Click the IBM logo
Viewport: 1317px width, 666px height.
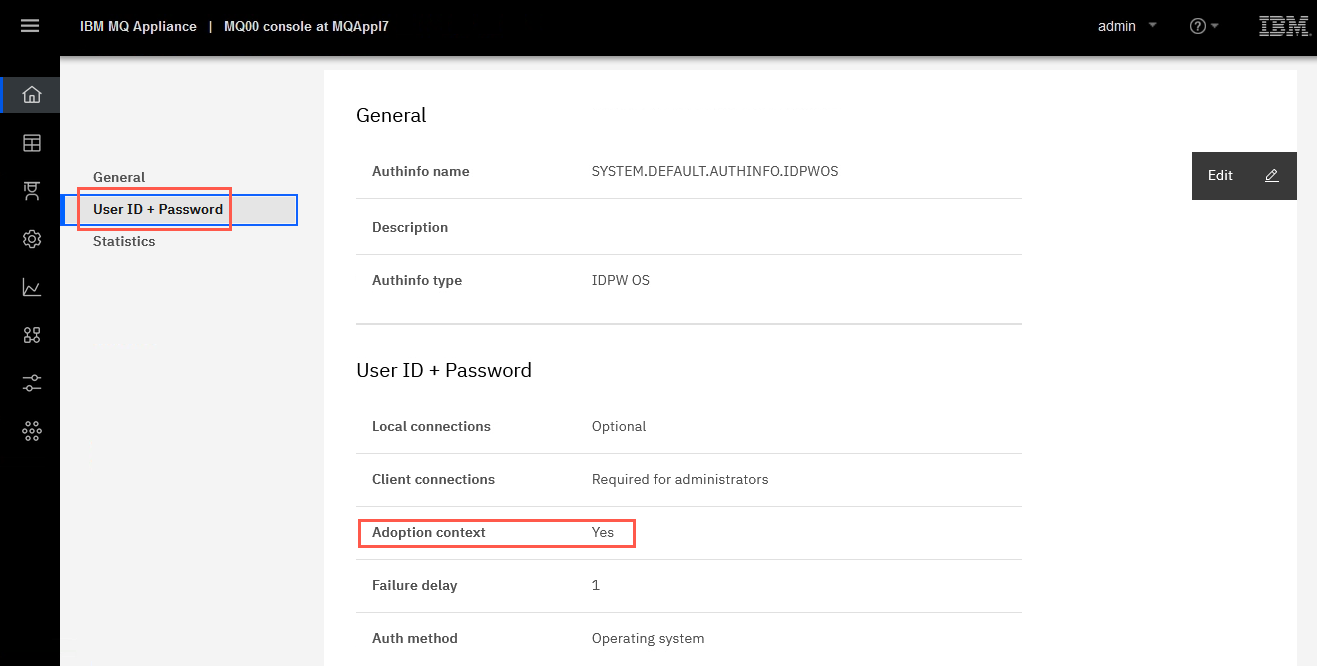1284,26
